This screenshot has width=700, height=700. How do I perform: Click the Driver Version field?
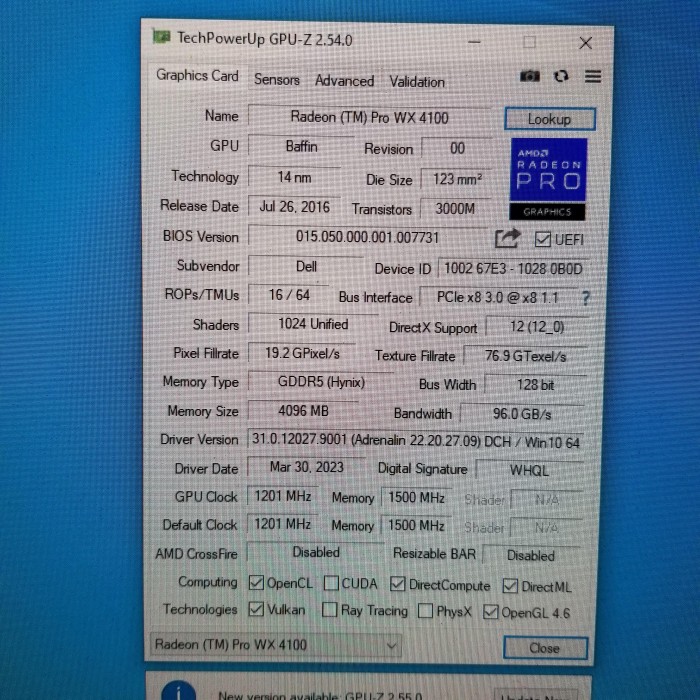point(416,442)
